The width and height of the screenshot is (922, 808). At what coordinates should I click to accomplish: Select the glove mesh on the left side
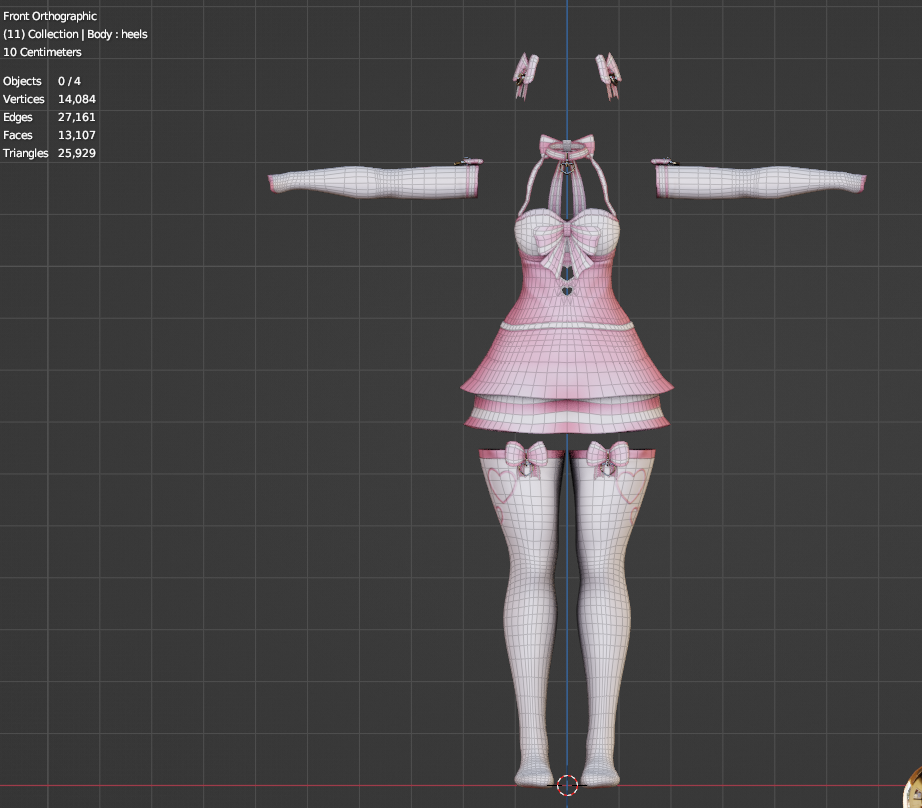coord(375,181)
